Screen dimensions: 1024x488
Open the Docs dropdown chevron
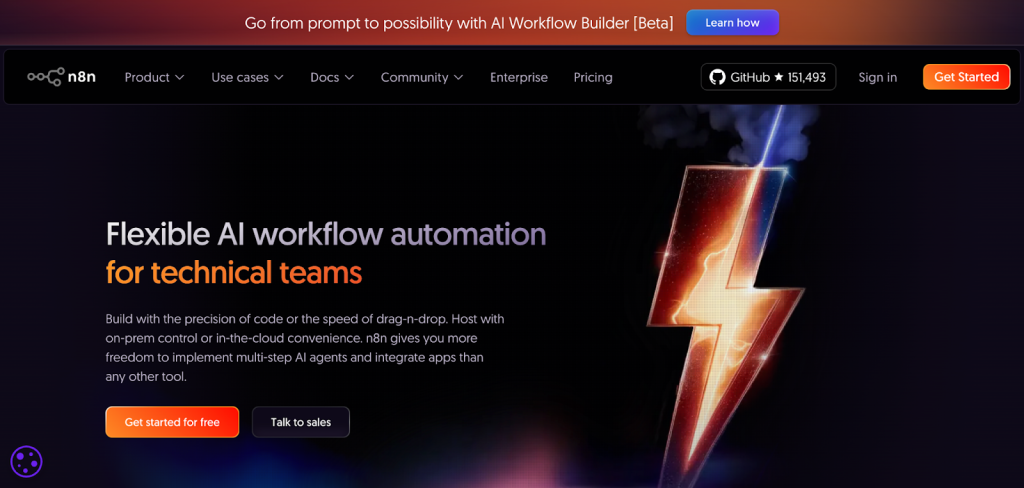[x=349, y=77]
